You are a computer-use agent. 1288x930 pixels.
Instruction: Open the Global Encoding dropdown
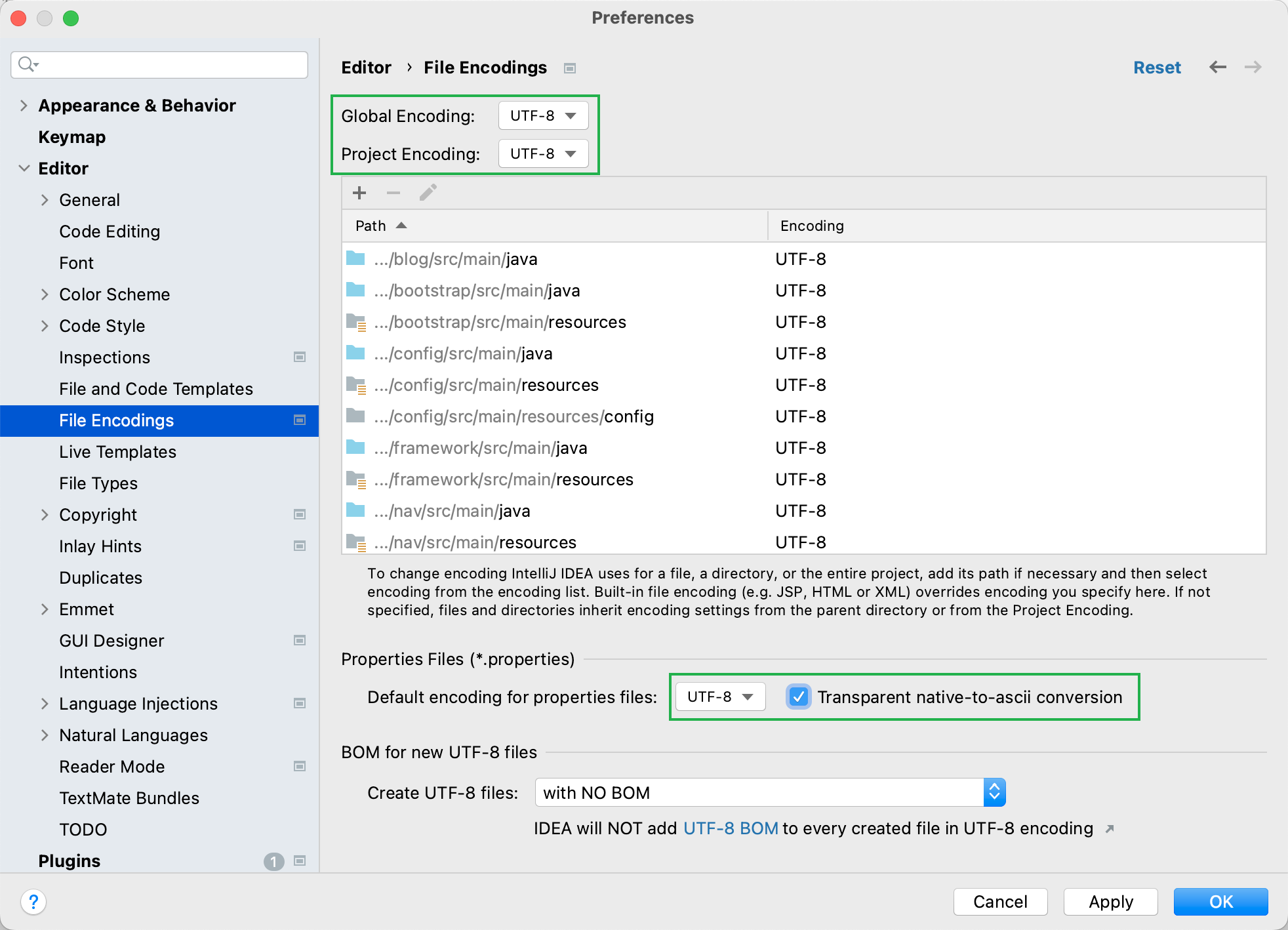543,116
